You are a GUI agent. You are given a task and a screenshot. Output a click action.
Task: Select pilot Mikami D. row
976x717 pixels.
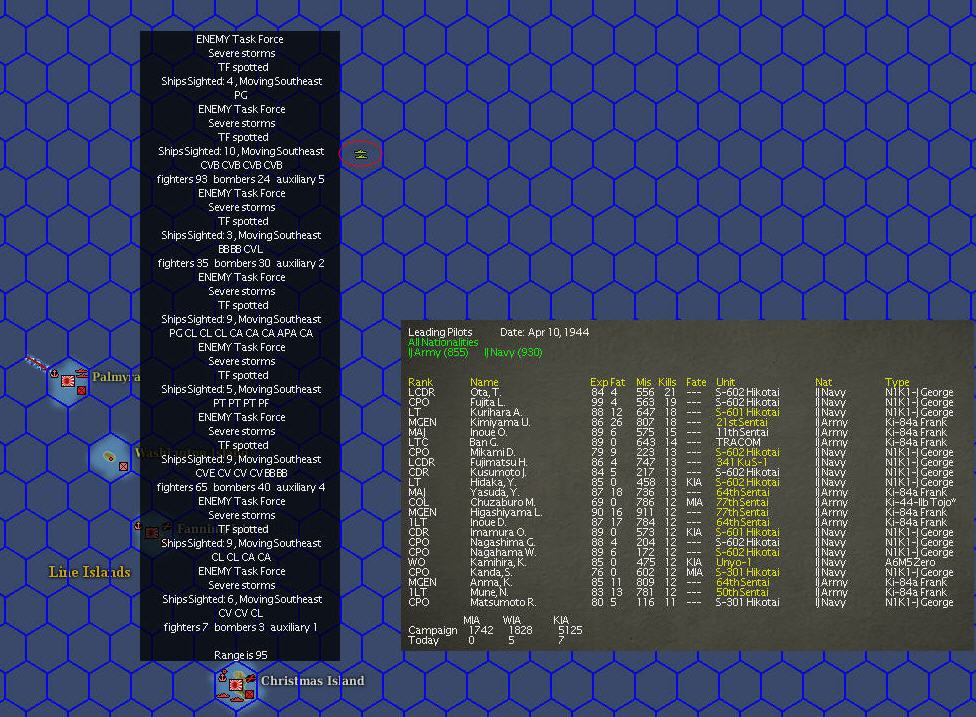(x=681, y=452)
